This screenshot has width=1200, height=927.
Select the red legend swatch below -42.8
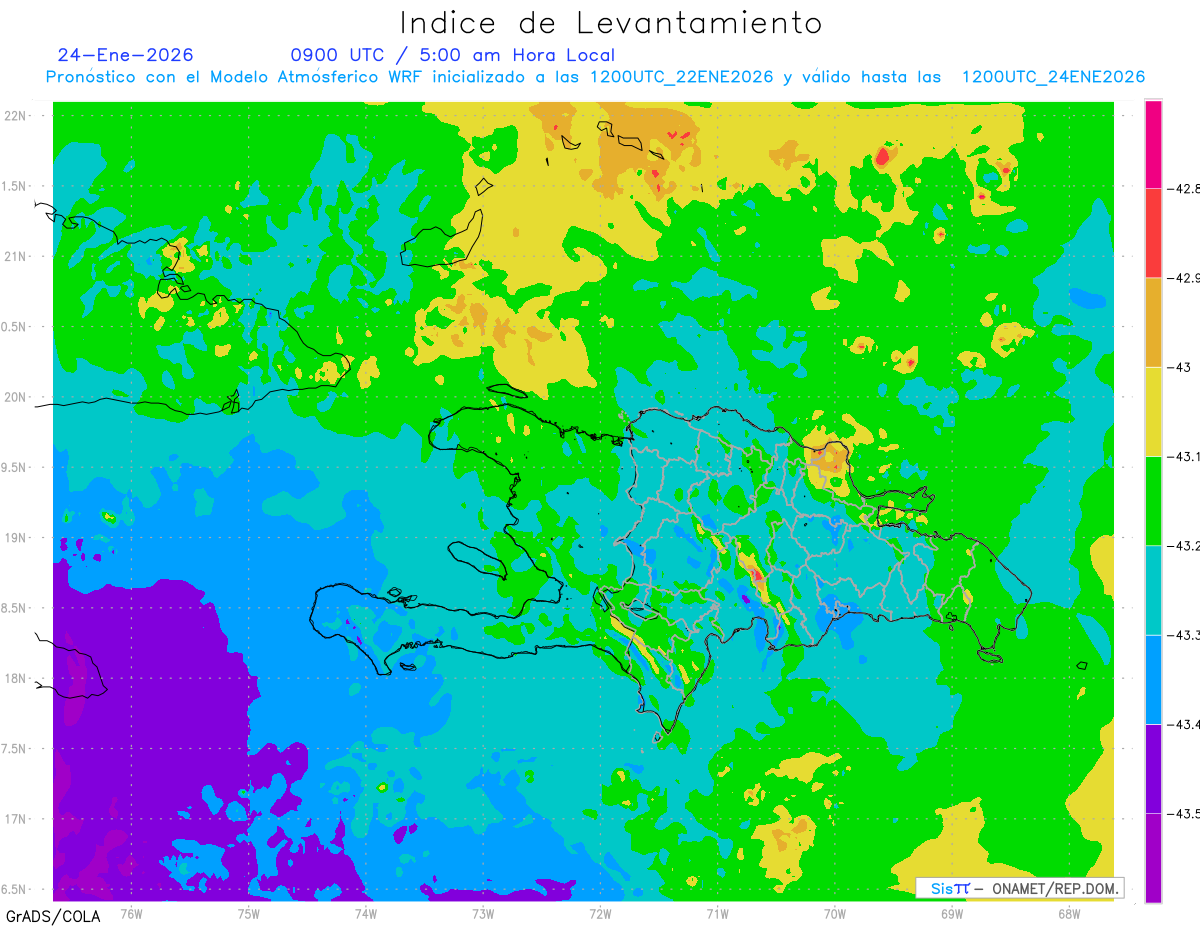[x=1153, y=233]
